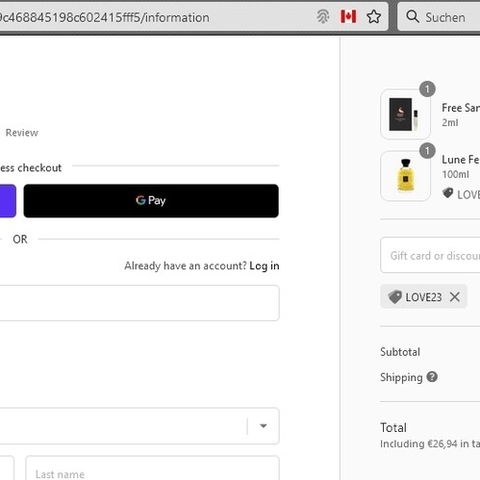Open the Log in link
The height and width of the screenshot is (480, 480).
264,266
